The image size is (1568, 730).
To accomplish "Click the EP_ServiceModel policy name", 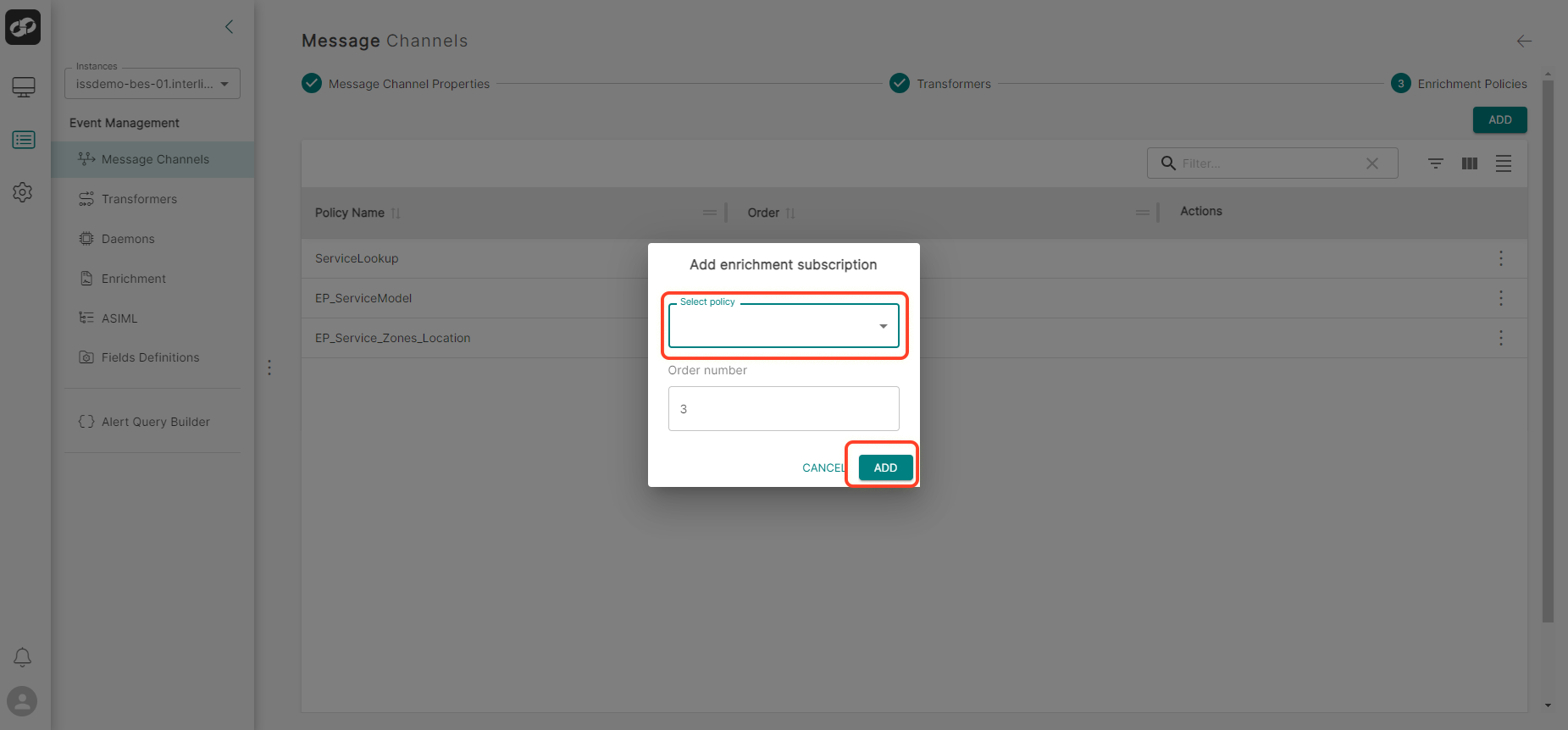I will [363, 298].
